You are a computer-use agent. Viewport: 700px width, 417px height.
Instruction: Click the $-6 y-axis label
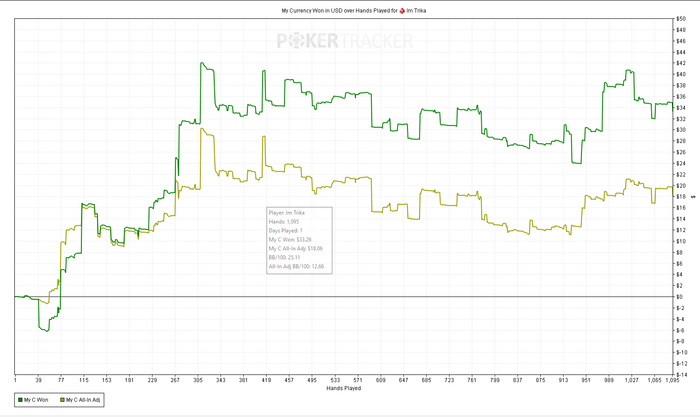(680, 330)
